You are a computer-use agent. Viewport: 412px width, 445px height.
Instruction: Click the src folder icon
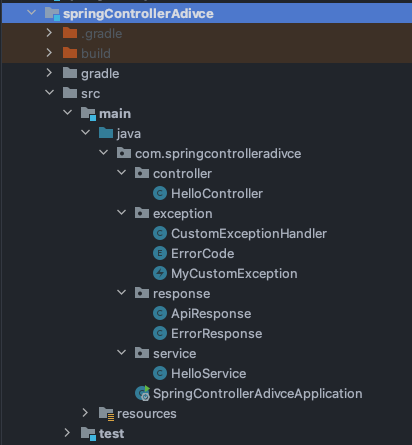(70, 93)
